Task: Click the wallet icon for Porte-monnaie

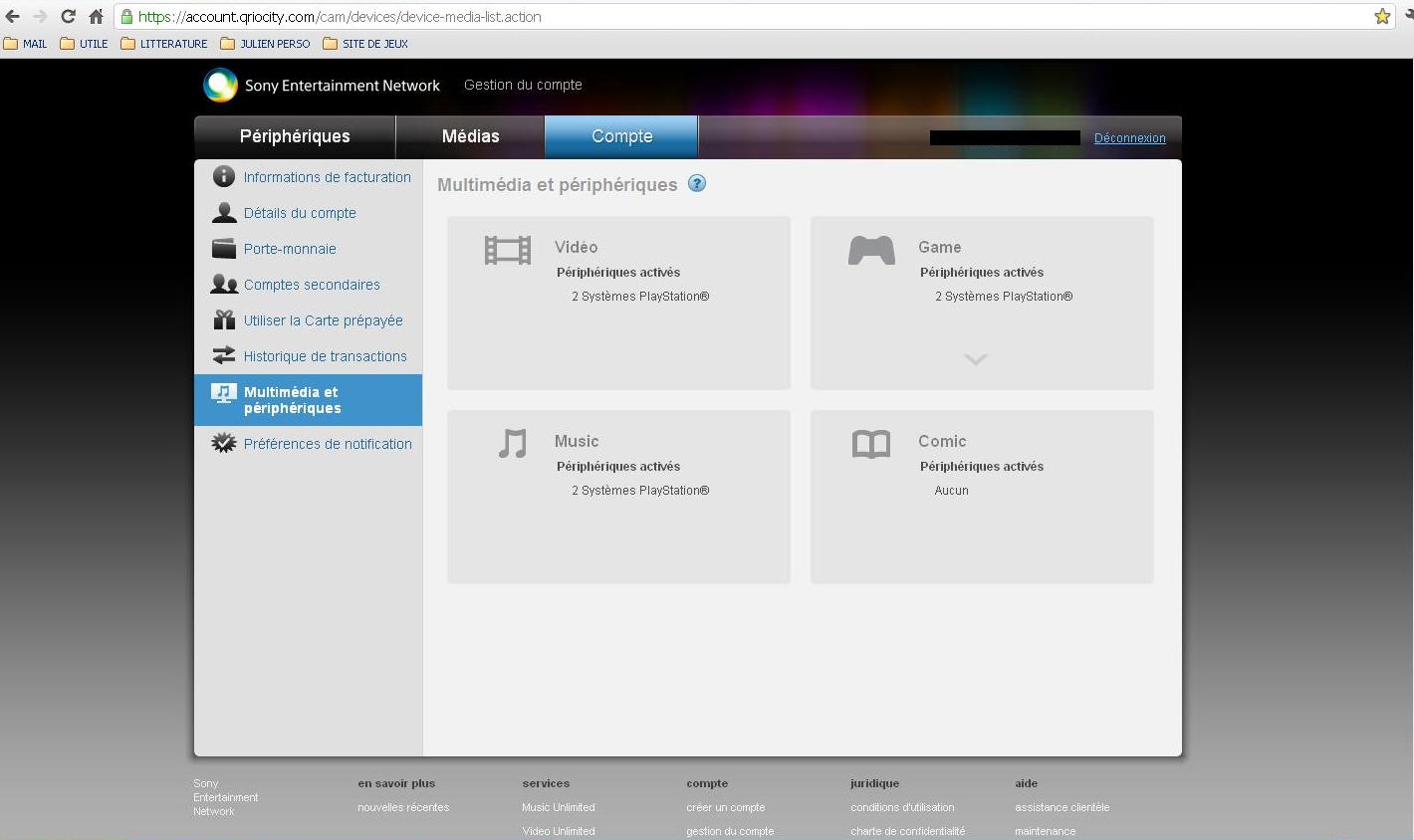Action: coord(224,248)
